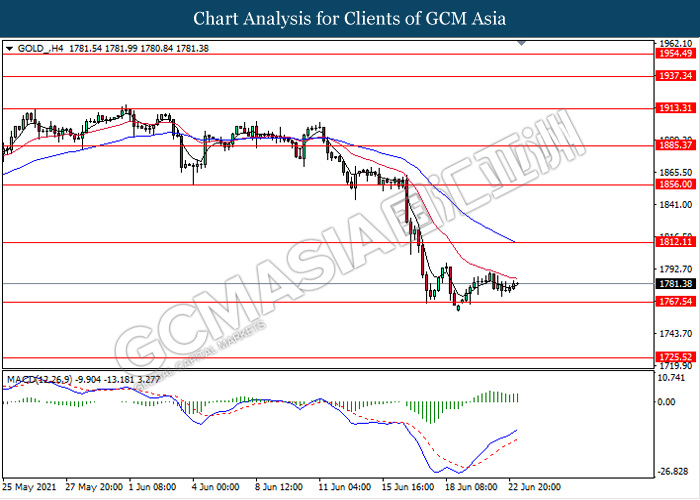Click the 1865.50 price scale value
This screenshot has width=700, height=500.
pos(676,172)
